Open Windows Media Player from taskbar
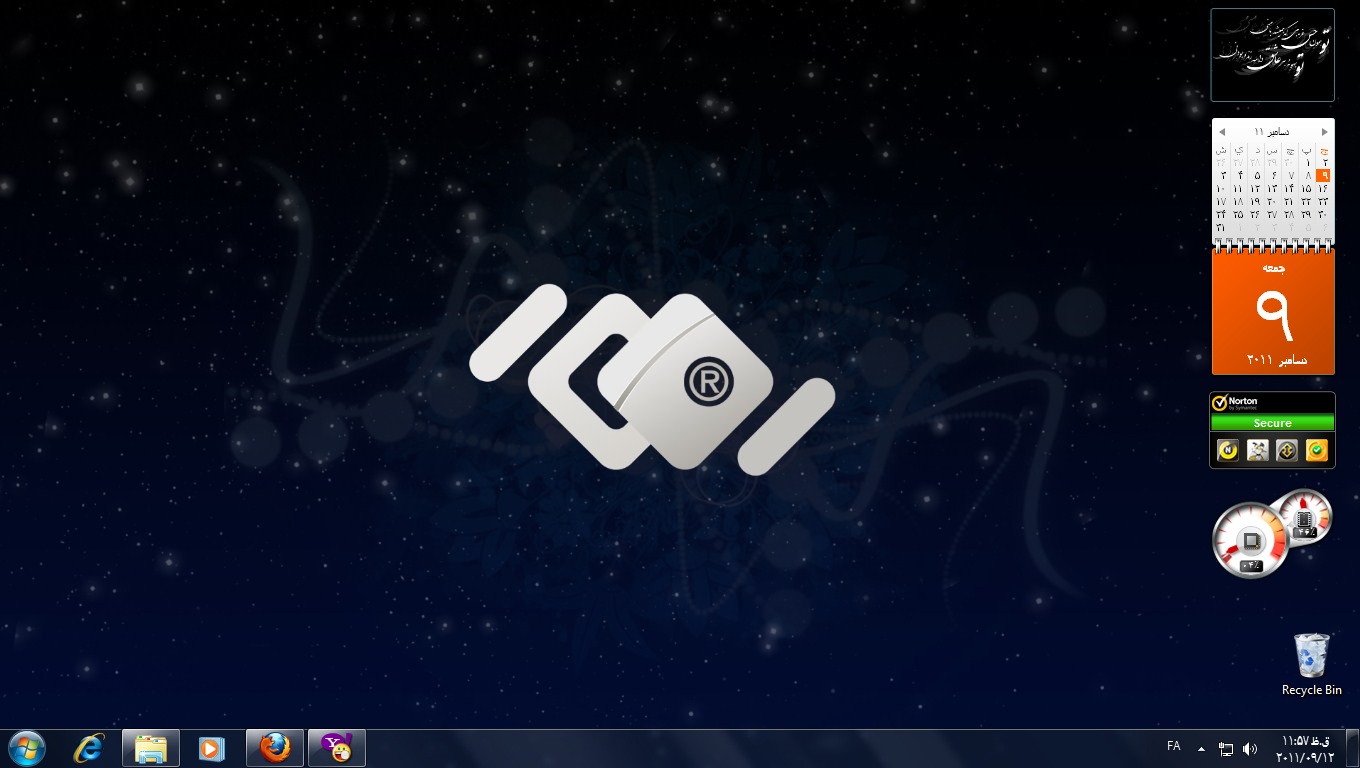Viewport: 1360px width, 768px height. pos(212,748)
